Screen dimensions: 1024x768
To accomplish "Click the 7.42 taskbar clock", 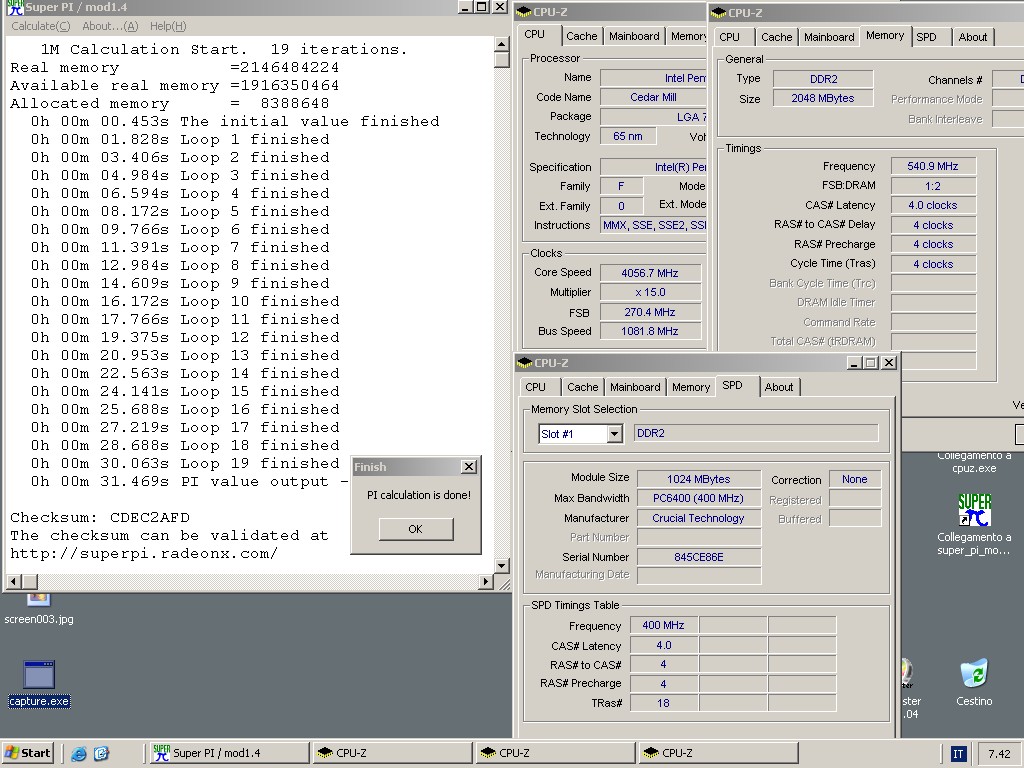I will pos(999,754).
